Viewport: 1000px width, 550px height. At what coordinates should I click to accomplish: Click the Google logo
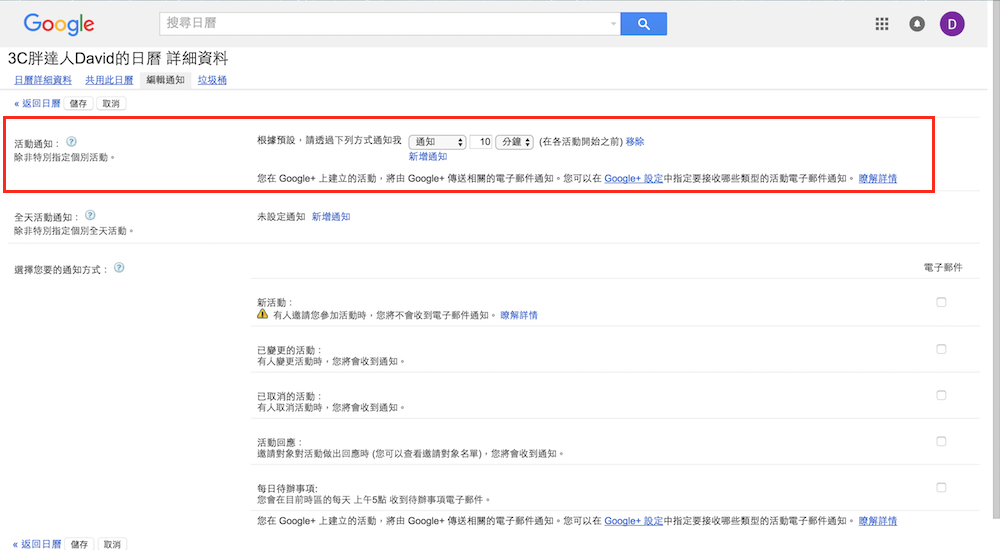pyautogui.click(x=58, y=25)
